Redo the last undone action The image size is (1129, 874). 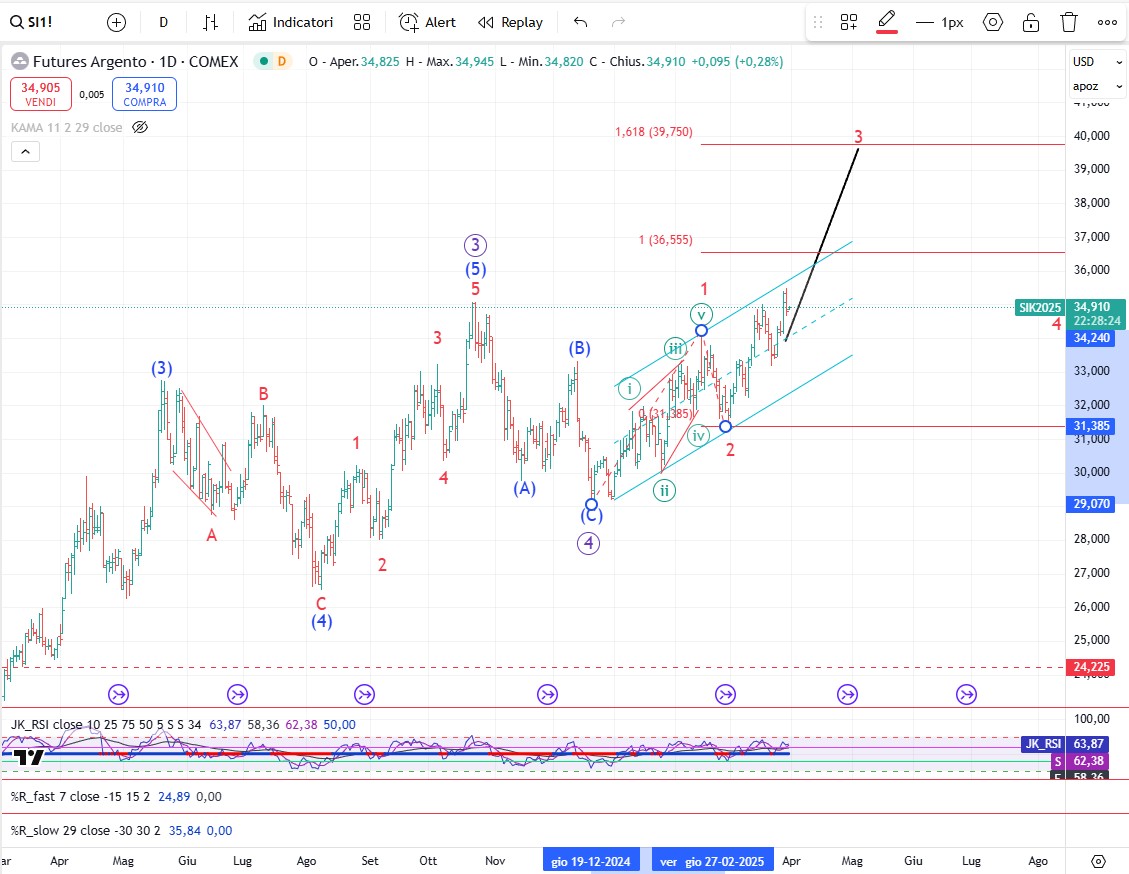pyautogui.click(x=618, y=22)
